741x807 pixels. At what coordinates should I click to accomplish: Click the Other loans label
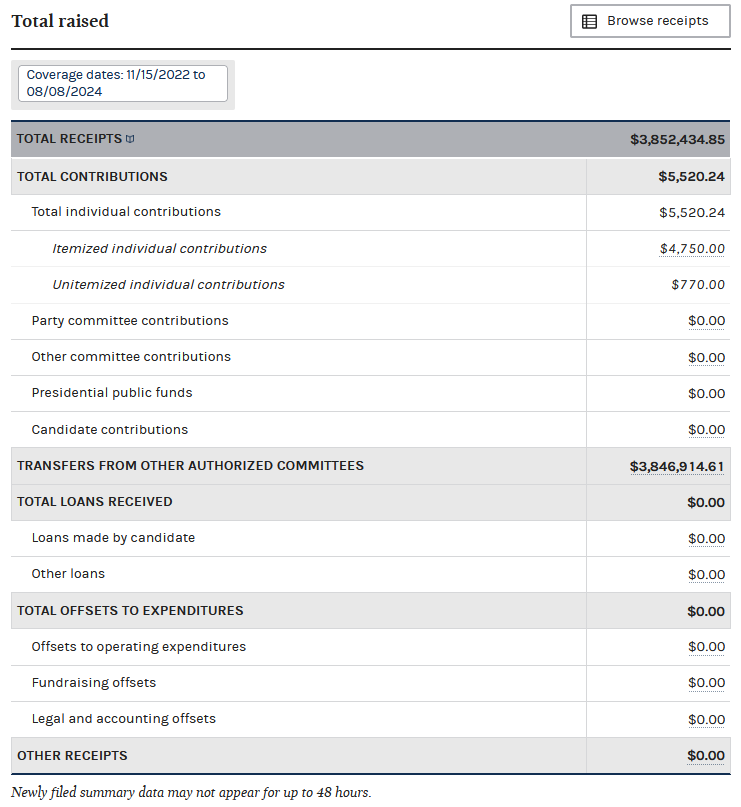(68, 574)
